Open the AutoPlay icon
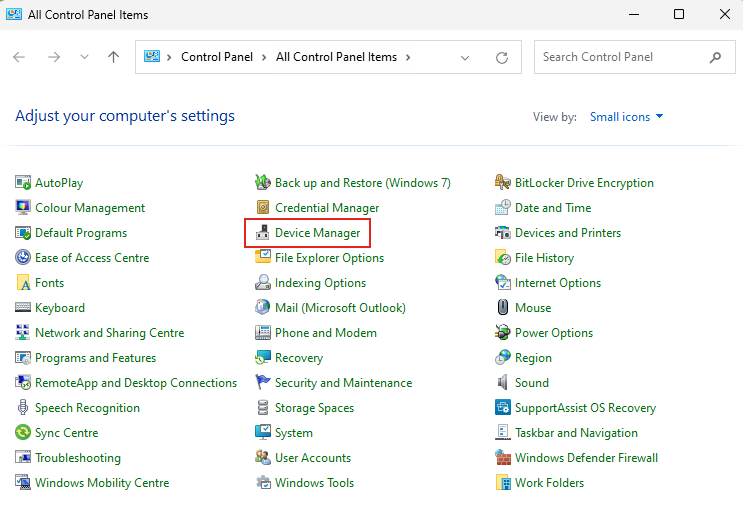 coord(23,183)
